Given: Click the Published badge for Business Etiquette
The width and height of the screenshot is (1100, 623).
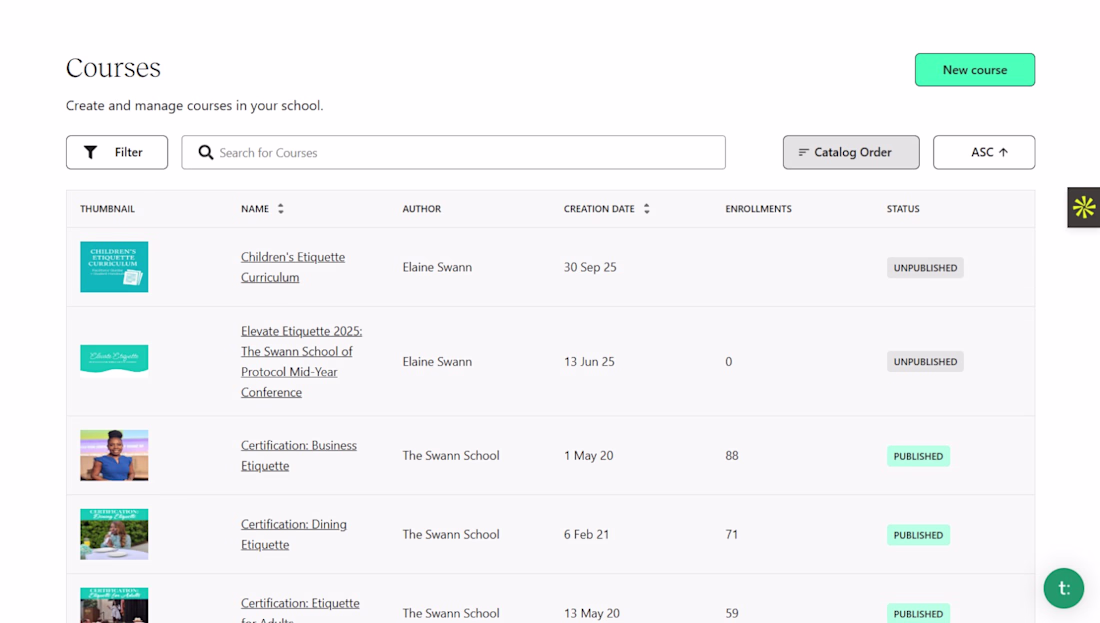Looking at the screenshot, I should pos(918,456).
